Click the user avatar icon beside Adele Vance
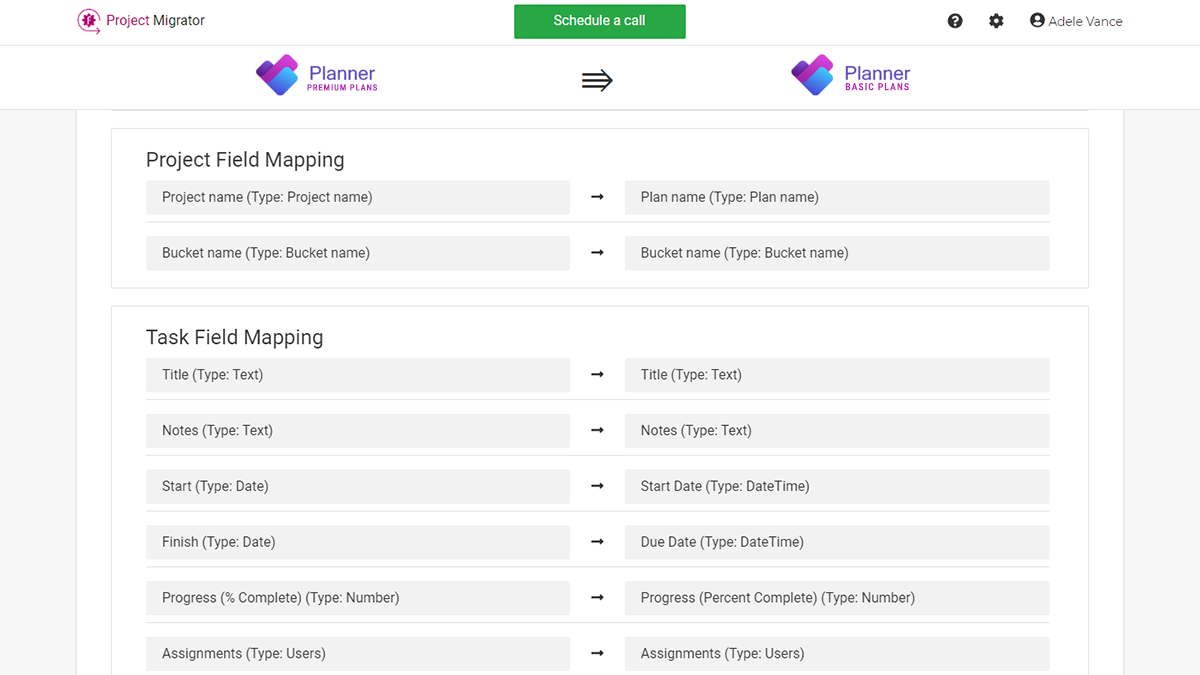 pos(1037,20)
